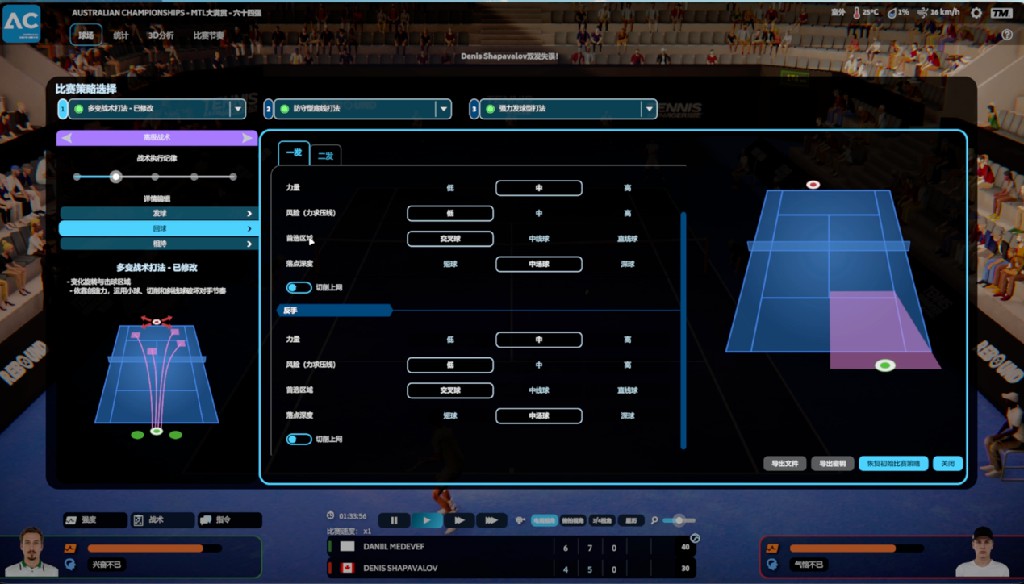
Task: Click the AC logo icon
Action: coord(21,22)
